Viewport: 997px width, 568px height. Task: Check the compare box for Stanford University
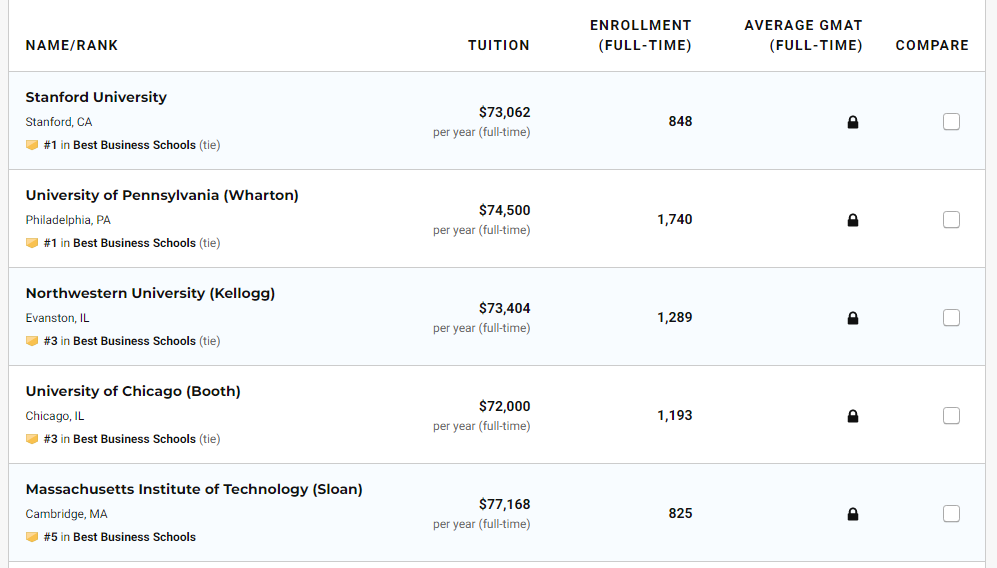tap(951, 121)
